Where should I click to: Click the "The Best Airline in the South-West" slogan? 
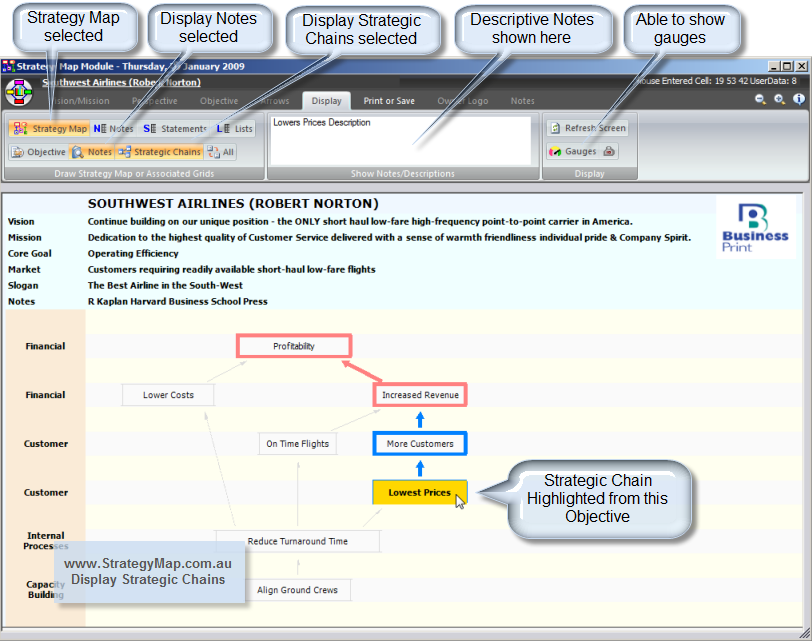click(165, 285)
